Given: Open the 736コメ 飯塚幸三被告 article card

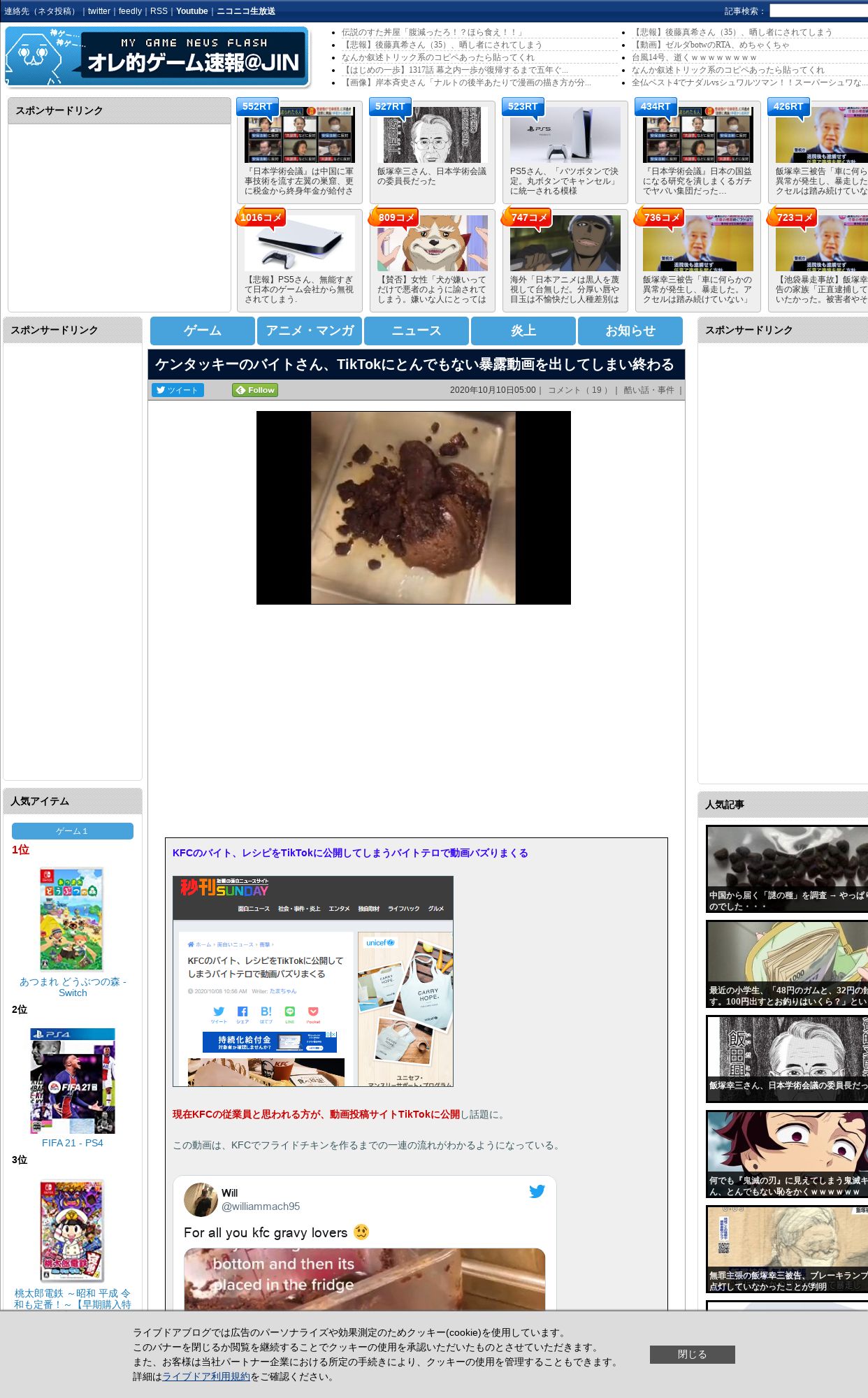Looking at the screenshot, I should pyautogui.click(x=697, y=260).
